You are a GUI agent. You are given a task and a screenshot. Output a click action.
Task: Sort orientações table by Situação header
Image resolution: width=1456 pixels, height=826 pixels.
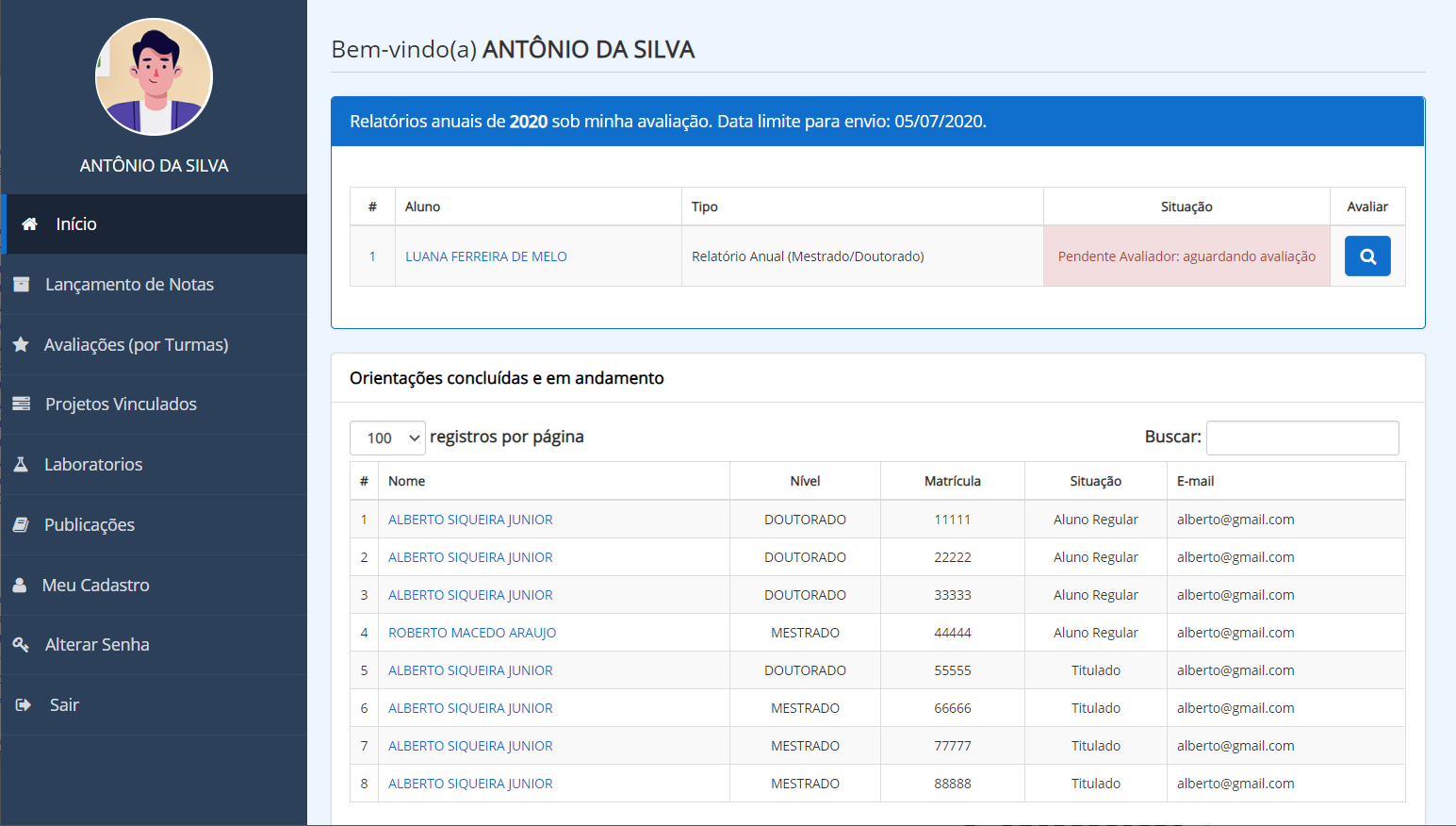[x=1096, y=481]
